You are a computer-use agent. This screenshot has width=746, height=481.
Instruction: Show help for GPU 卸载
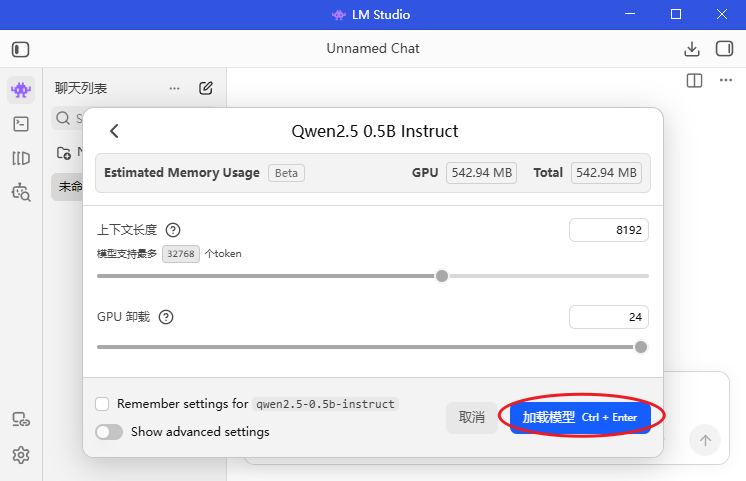click(x=166, y=317)
